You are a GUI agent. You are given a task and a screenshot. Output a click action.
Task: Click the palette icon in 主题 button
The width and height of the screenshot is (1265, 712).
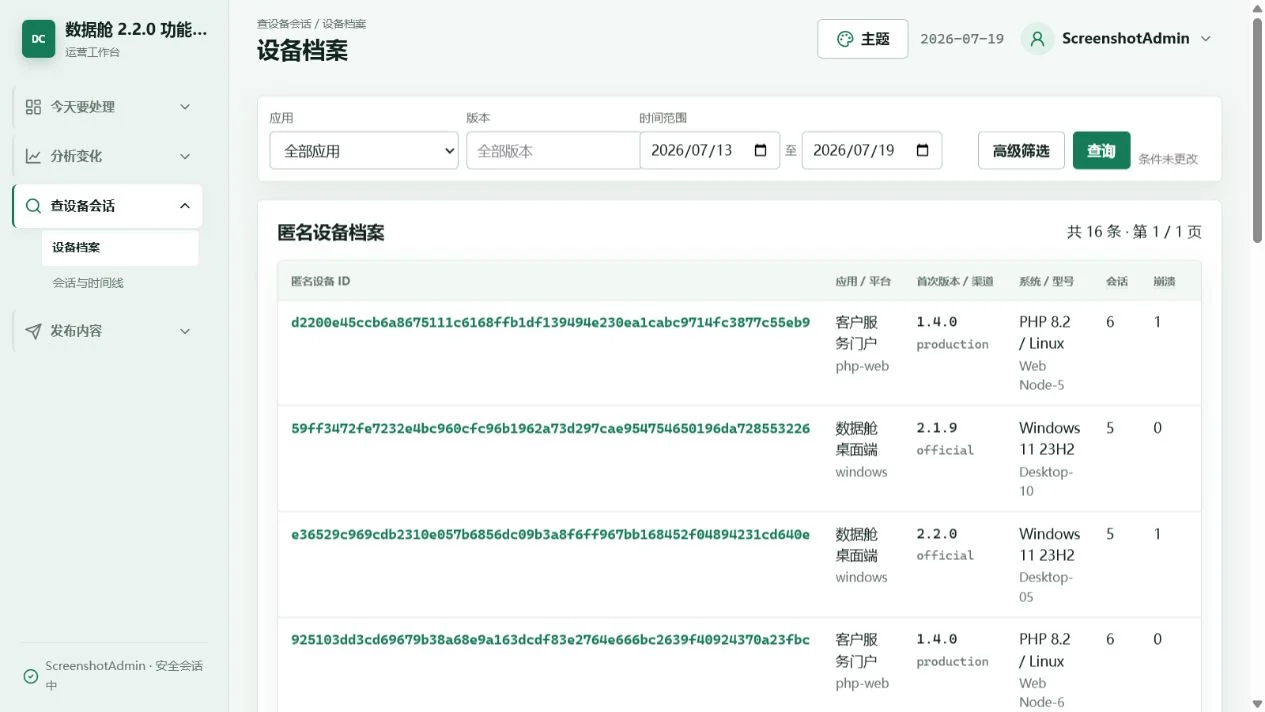(x=845, y=39)
